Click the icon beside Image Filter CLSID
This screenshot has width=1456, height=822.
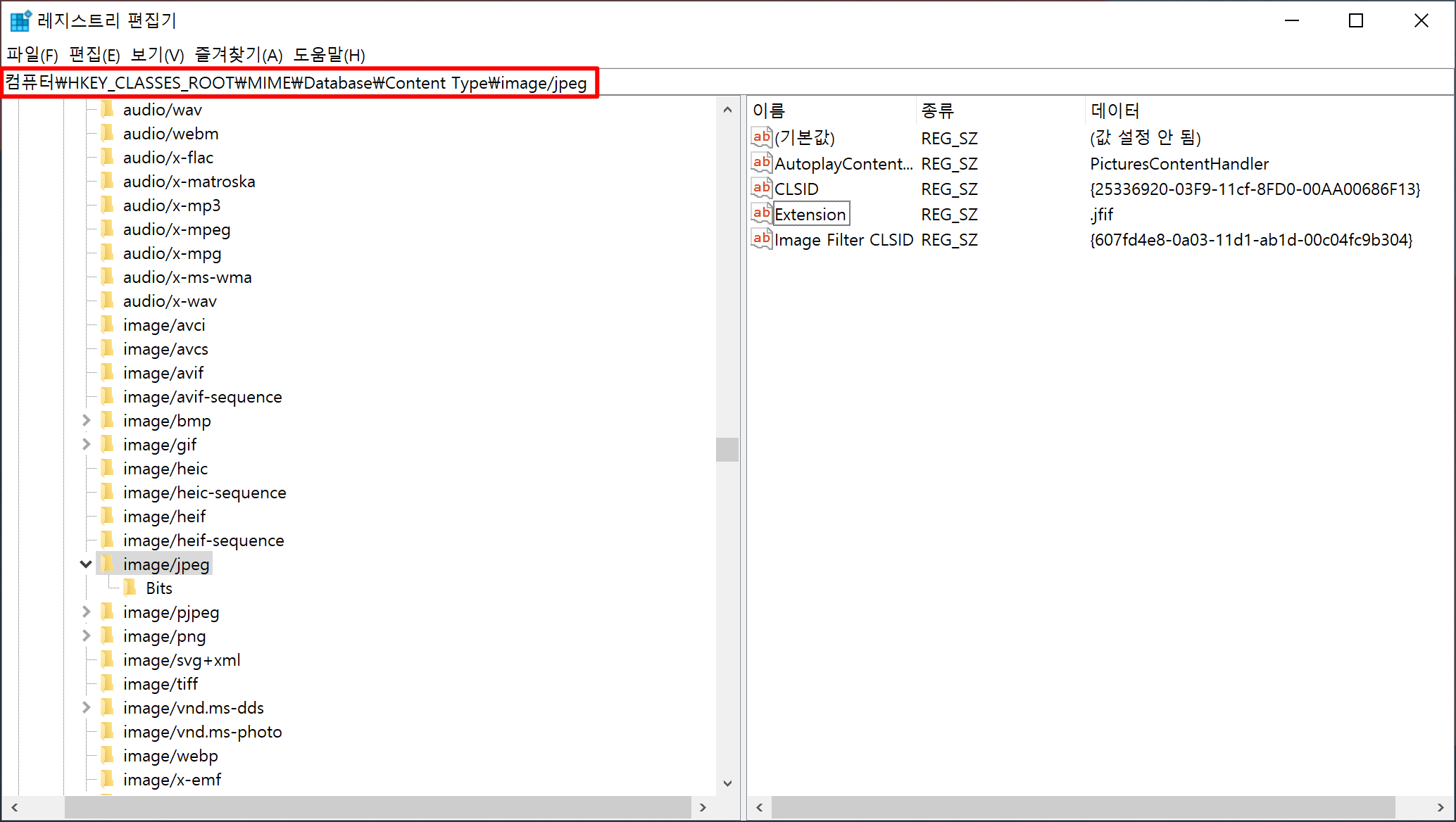pos(761,239)
